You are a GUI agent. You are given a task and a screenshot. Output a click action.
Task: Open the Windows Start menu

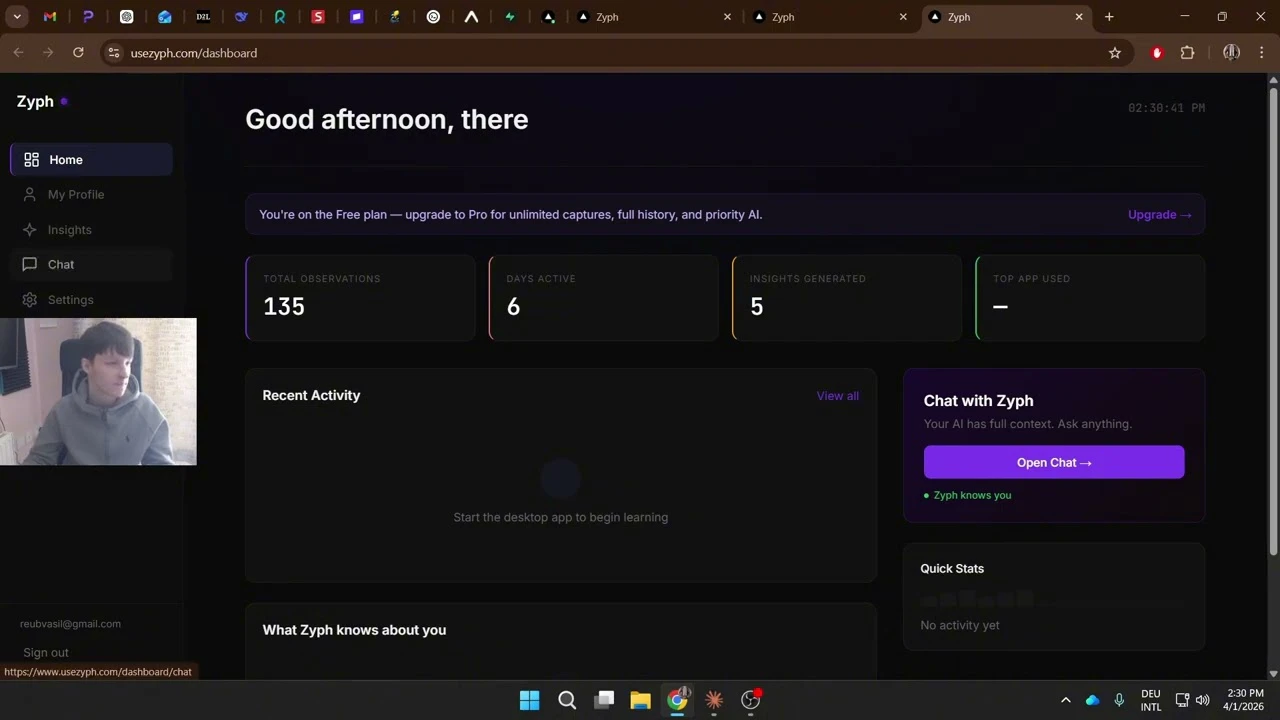pyautogui.click(x=529, y=700)
